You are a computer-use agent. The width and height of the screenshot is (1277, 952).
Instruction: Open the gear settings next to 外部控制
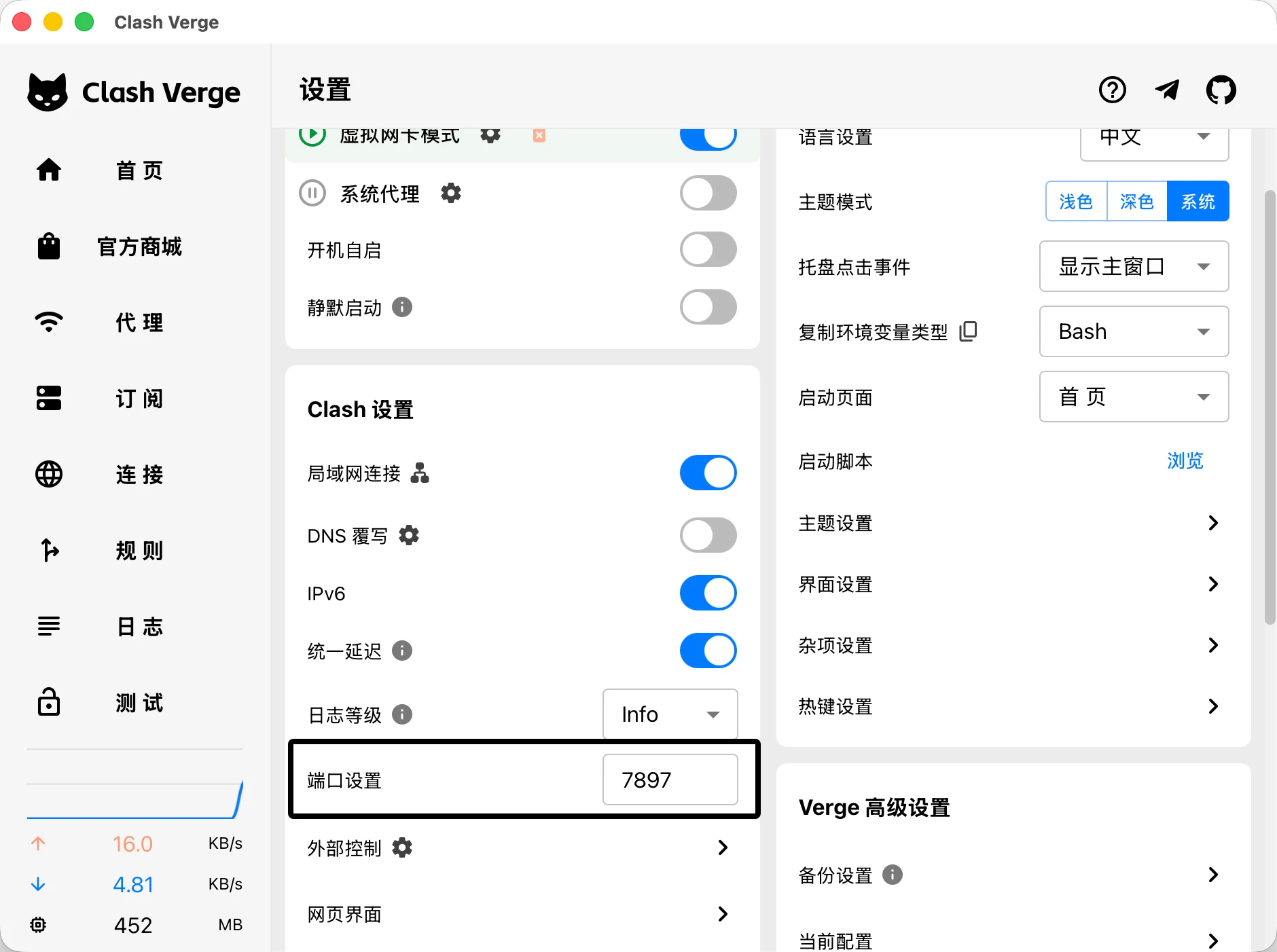(x=402, y=847)
